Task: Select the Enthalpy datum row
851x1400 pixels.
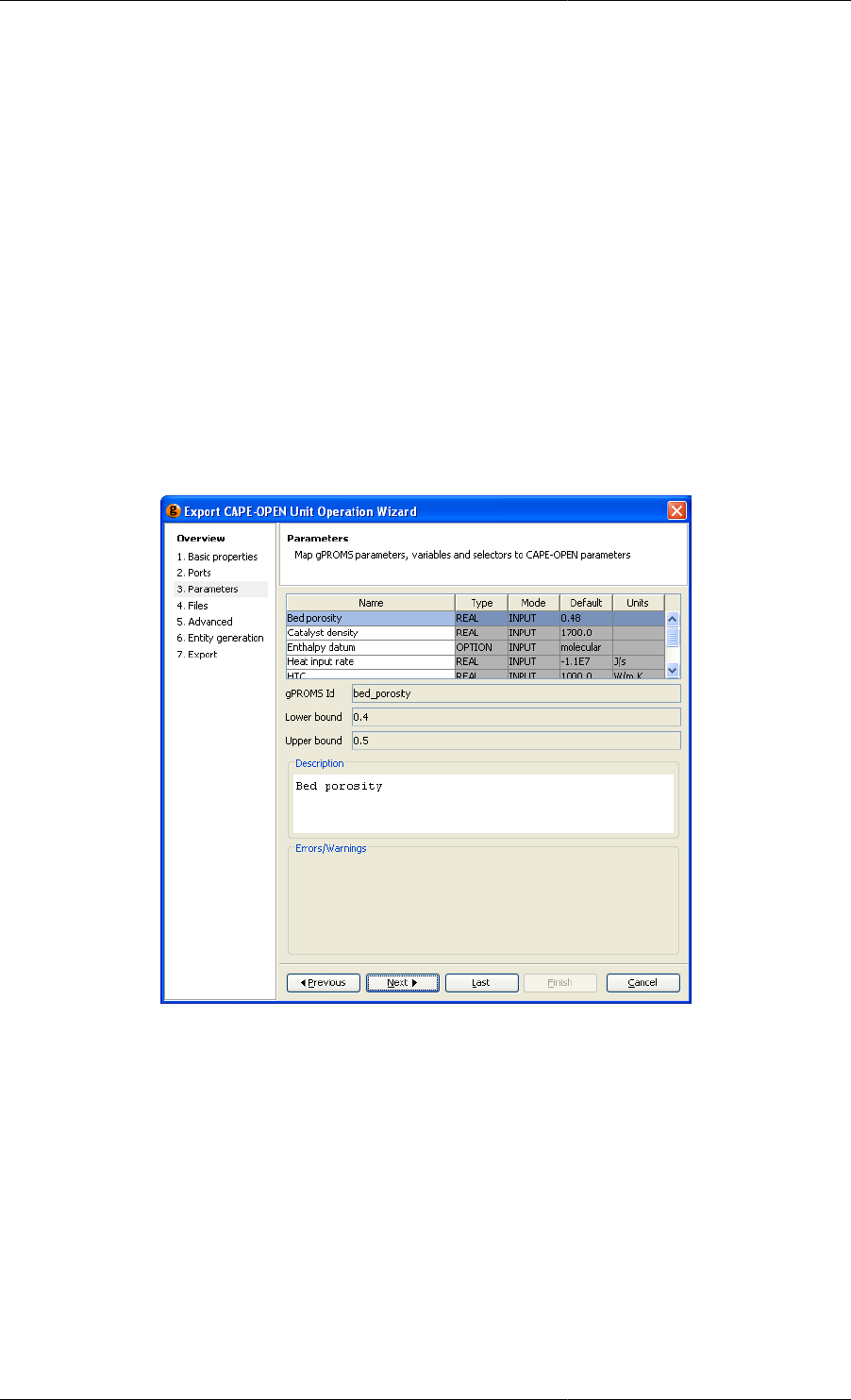Action: 476,647
